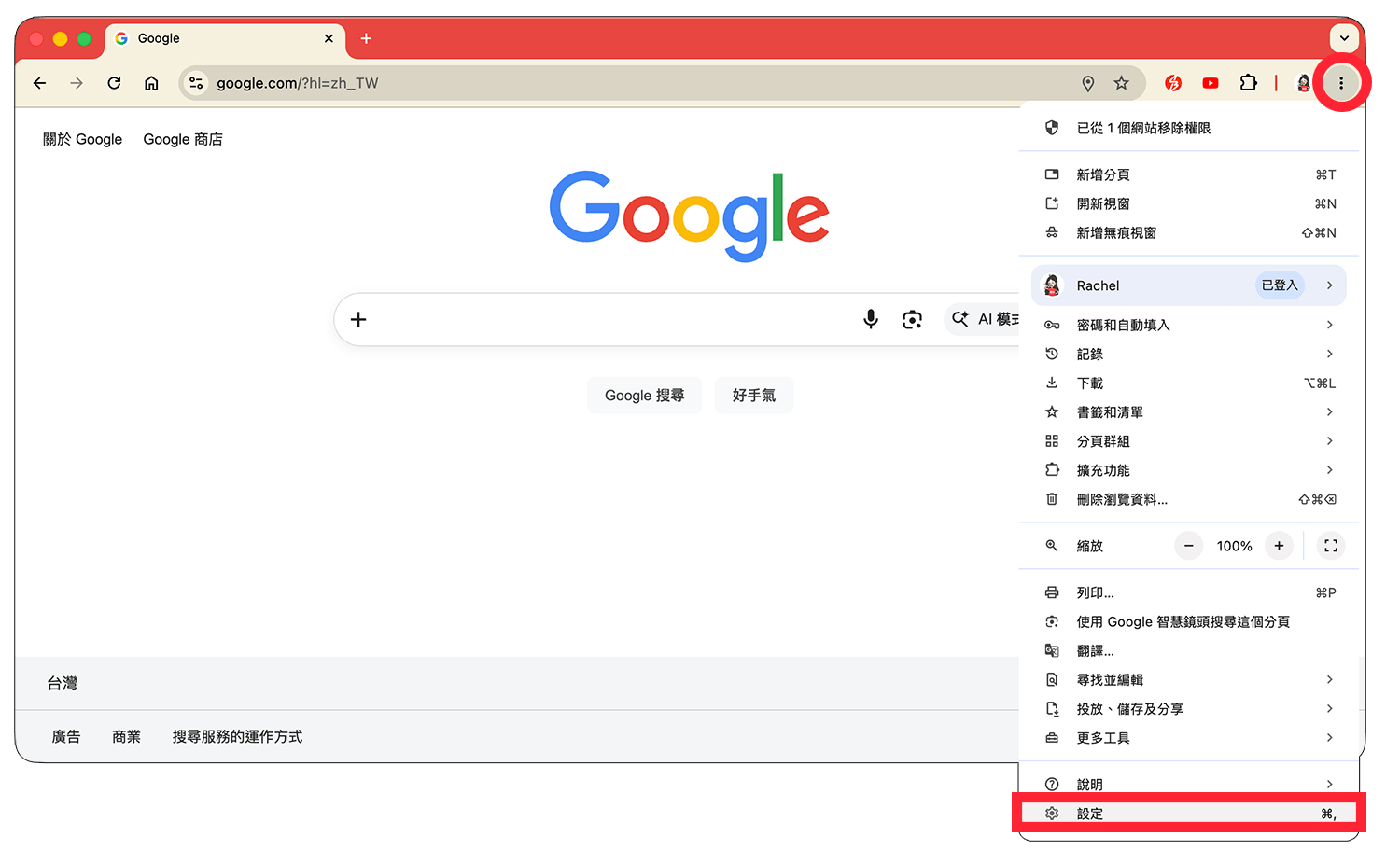Click the address bar URL
1400x863 pixels.
(298, 83)
